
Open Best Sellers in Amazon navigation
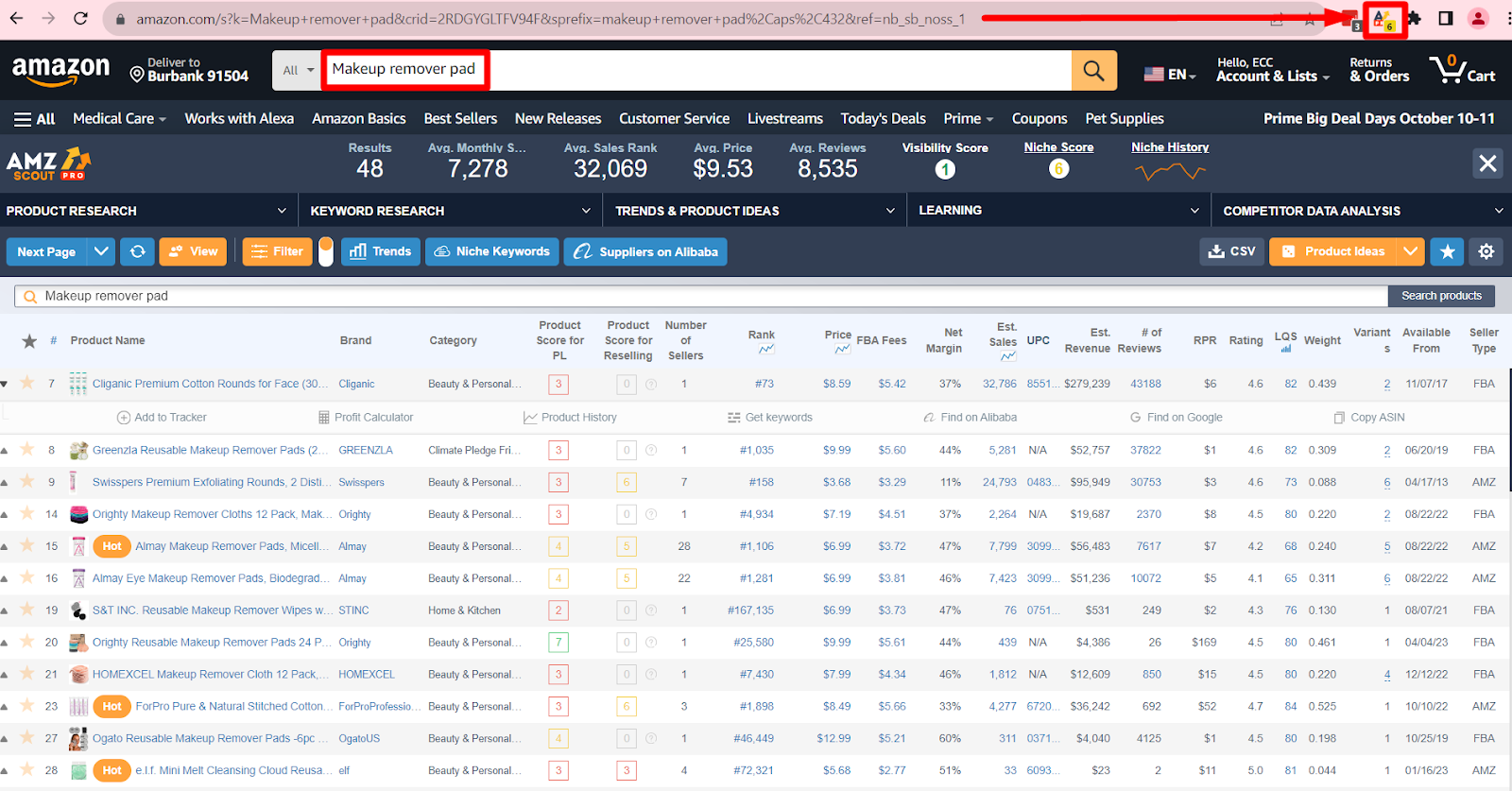click(460, 119)
